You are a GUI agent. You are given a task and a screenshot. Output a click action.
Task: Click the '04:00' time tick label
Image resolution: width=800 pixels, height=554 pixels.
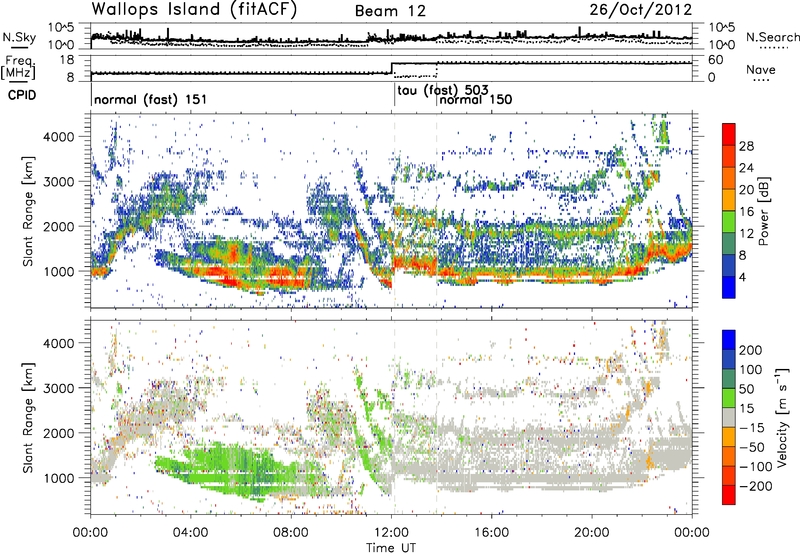coord(191,533)
